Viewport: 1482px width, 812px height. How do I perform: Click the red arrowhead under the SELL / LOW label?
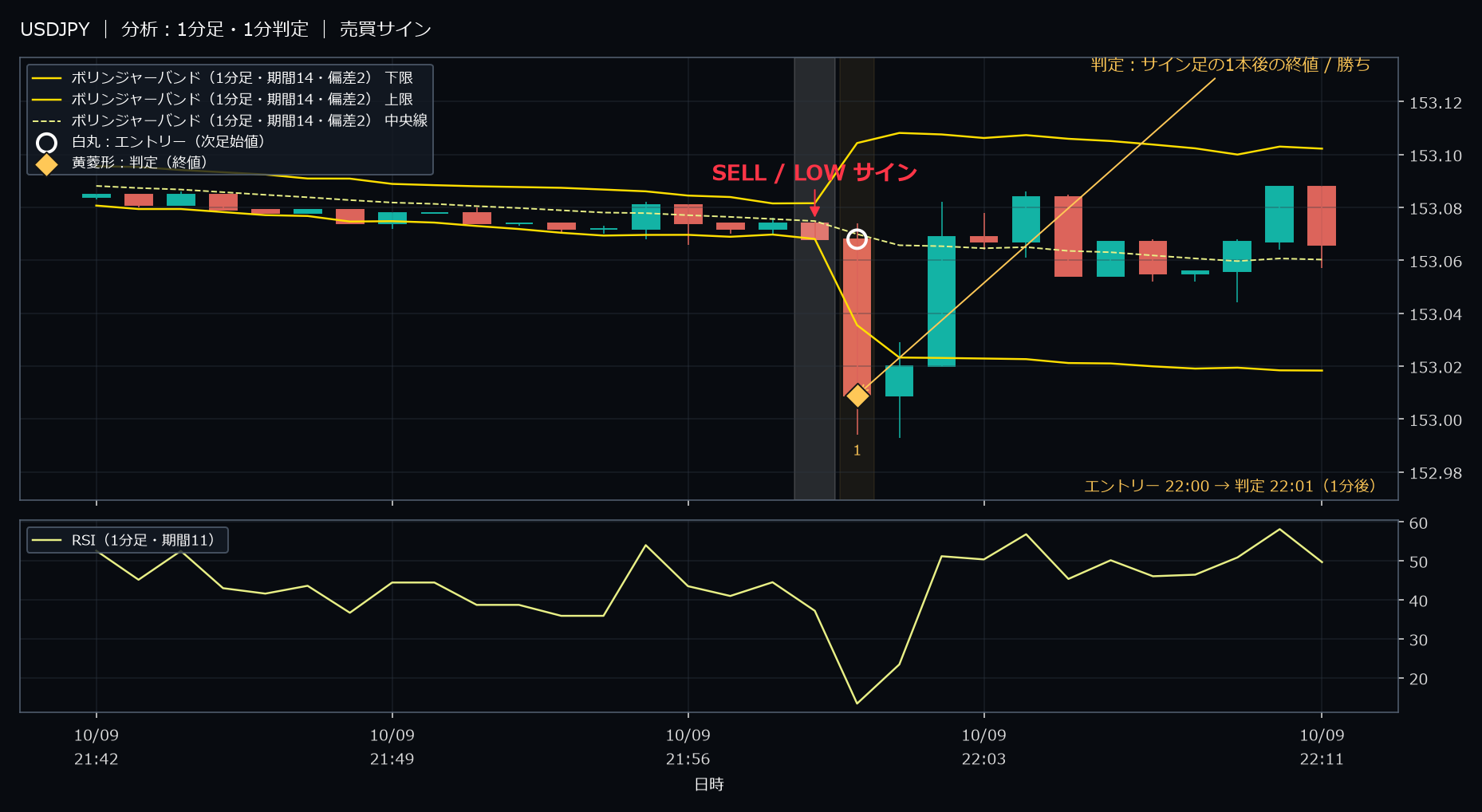click(814, 211)
